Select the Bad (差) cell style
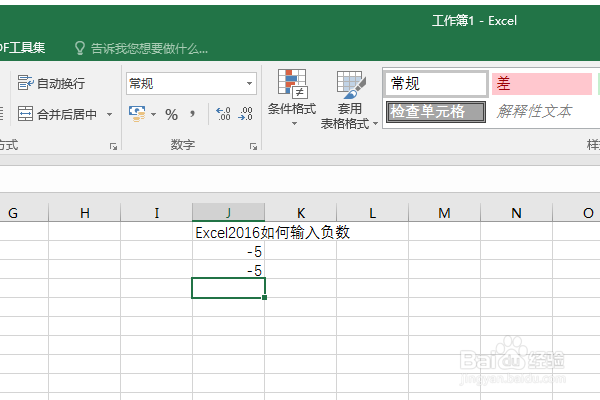 [542, 83]
